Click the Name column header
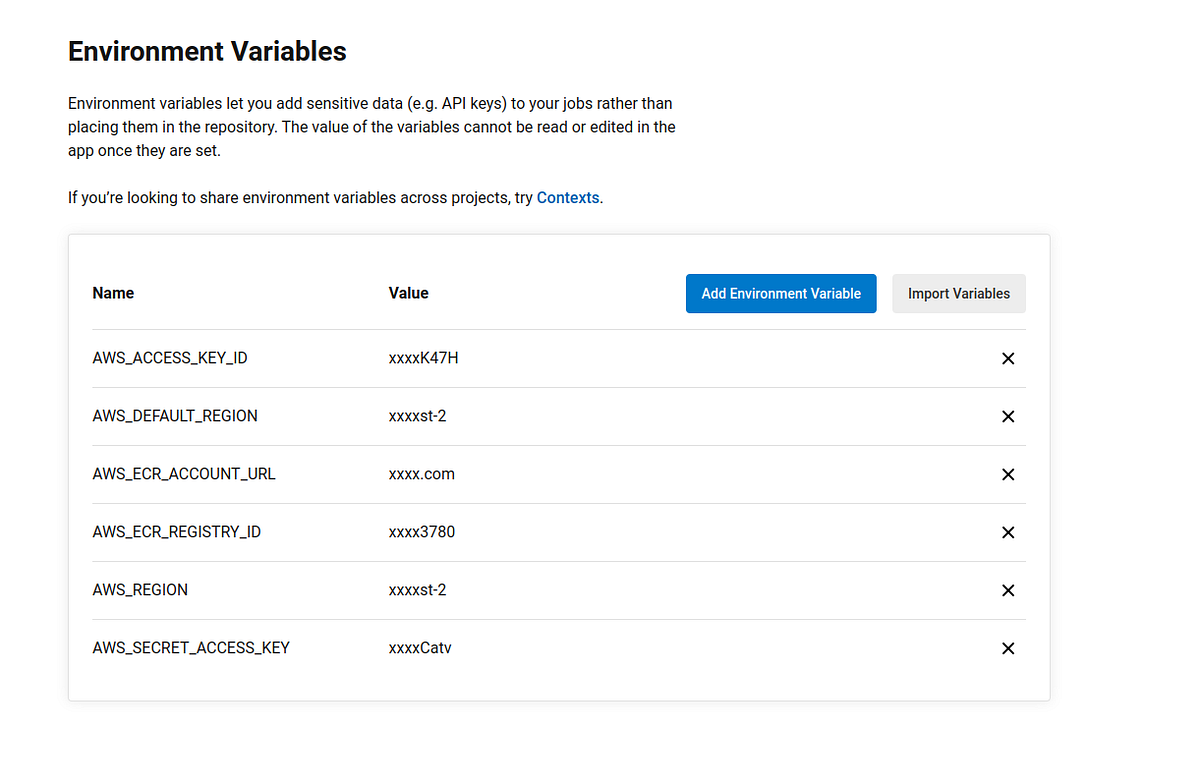The image size is (1200, 772). [113, 293]
